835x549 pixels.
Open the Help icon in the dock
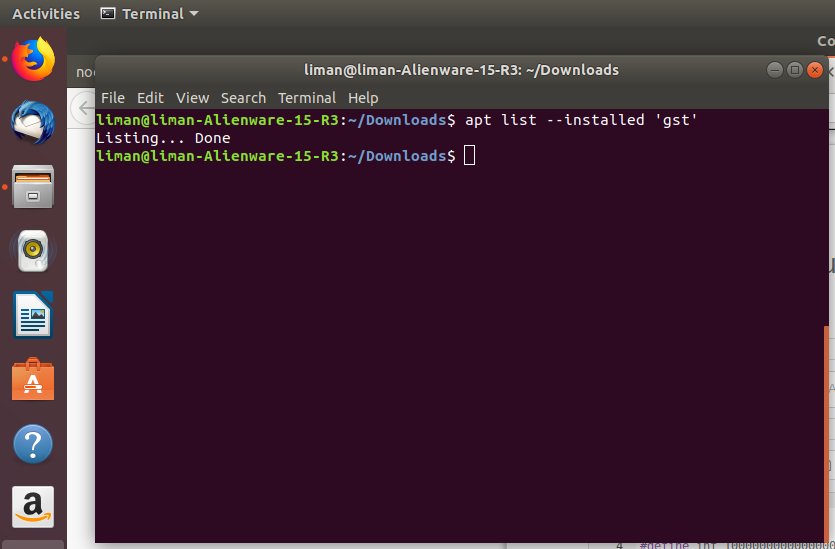(33, 444)
